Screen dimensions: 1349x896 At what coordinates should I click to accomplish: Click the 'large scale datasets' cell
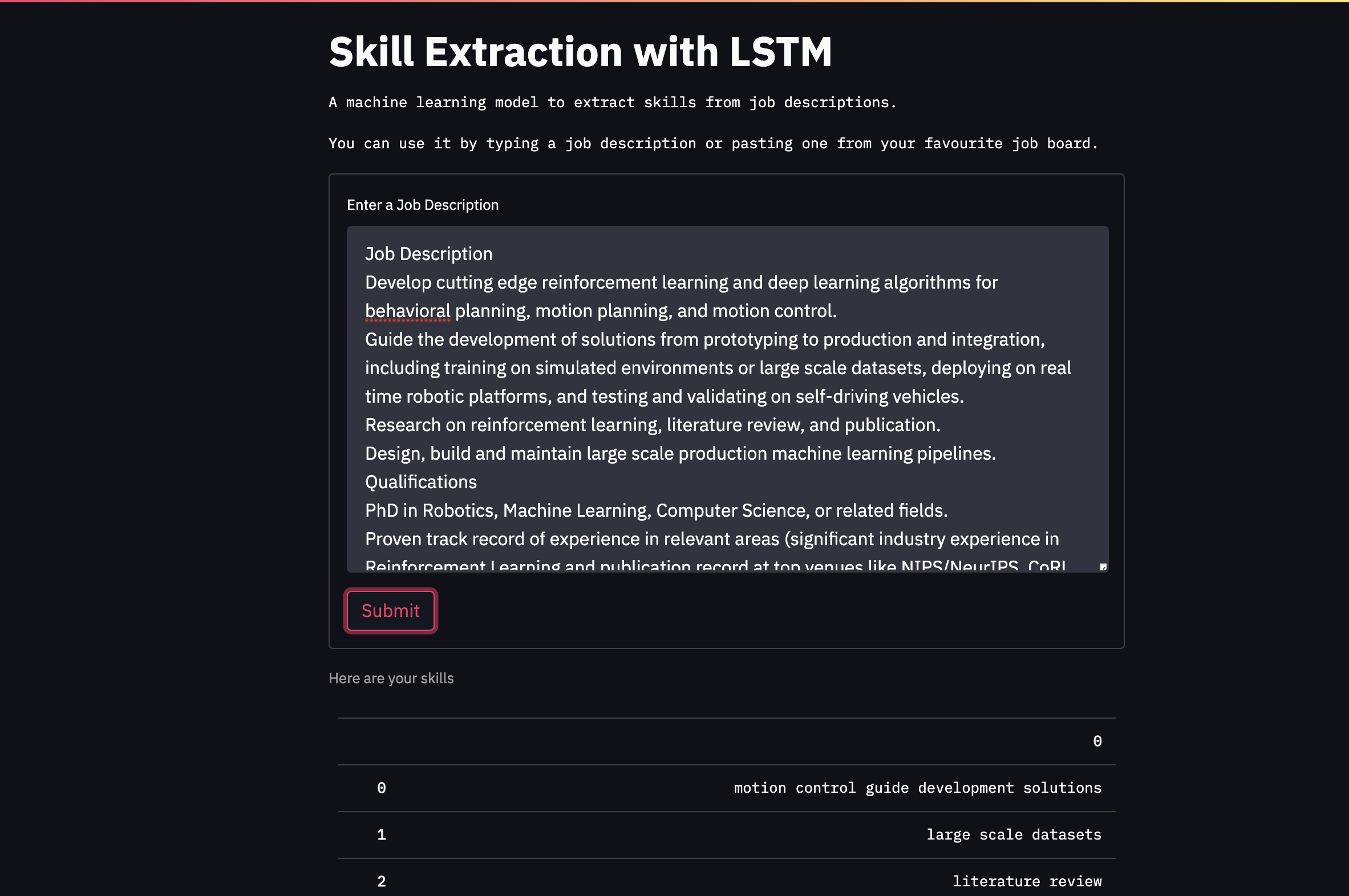[x=1013, y=835]
